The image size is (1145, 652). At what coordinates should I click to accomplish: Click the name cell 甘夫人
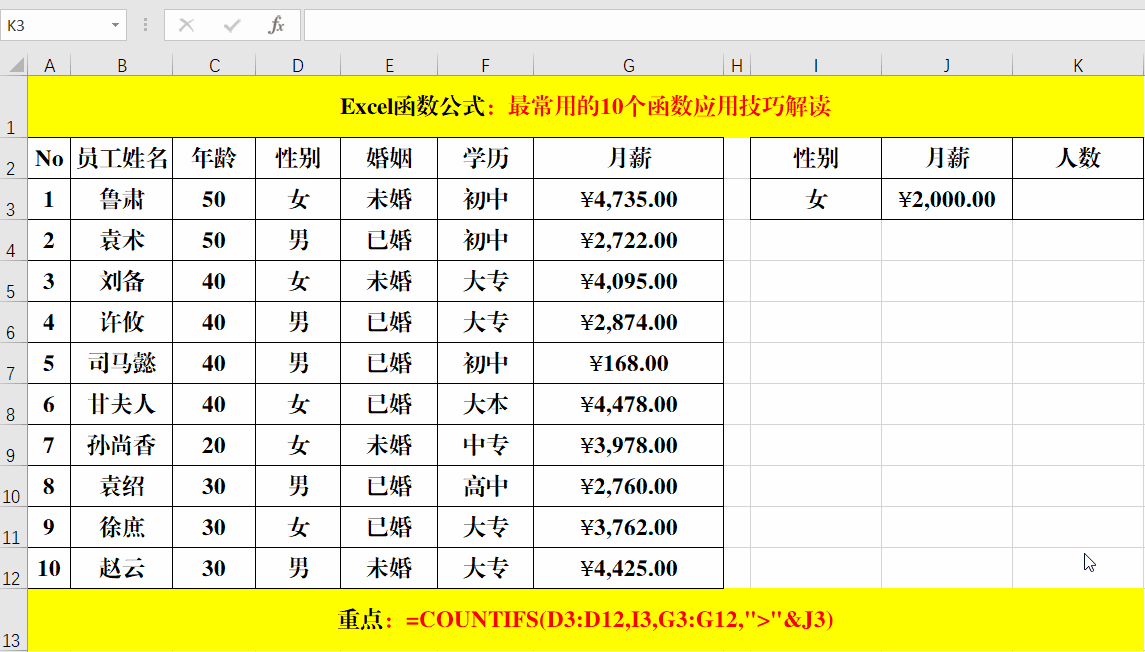click(121, 404)
